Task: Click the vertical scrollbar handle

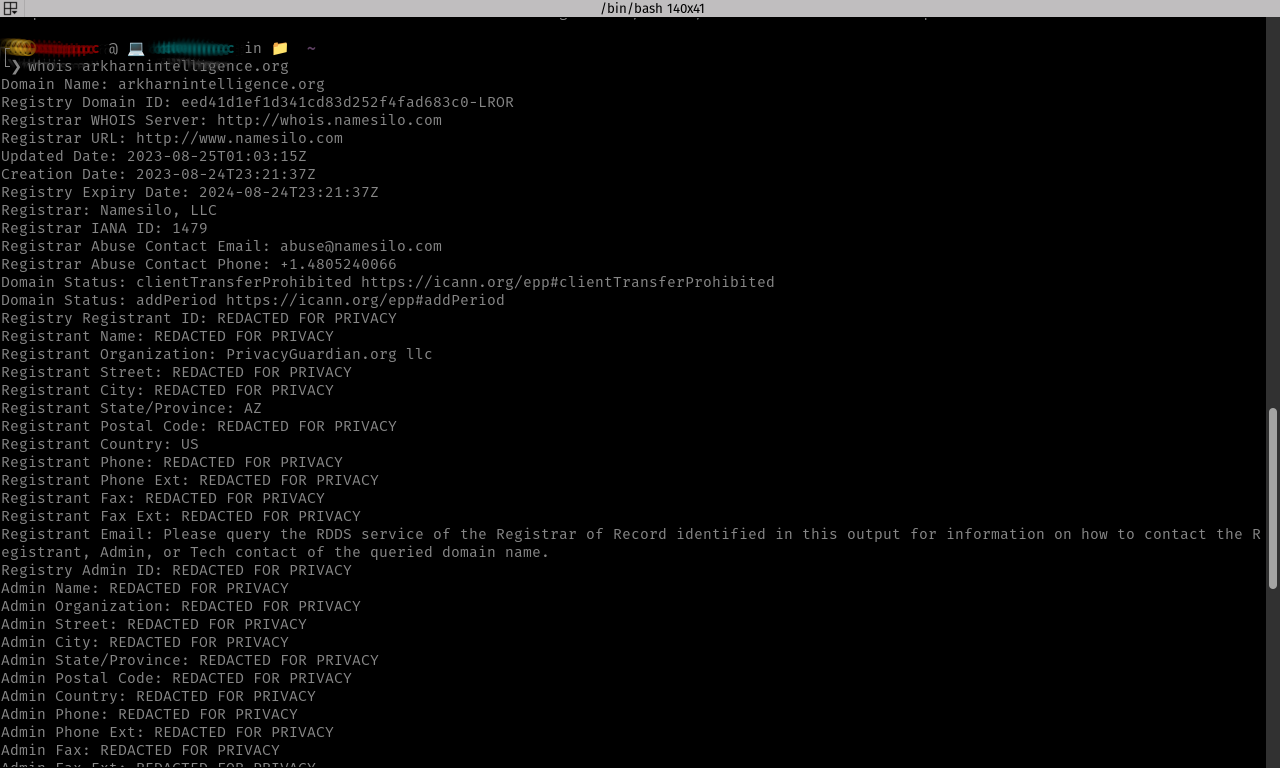Action: pyautogui.click(x=1273, y=498)
